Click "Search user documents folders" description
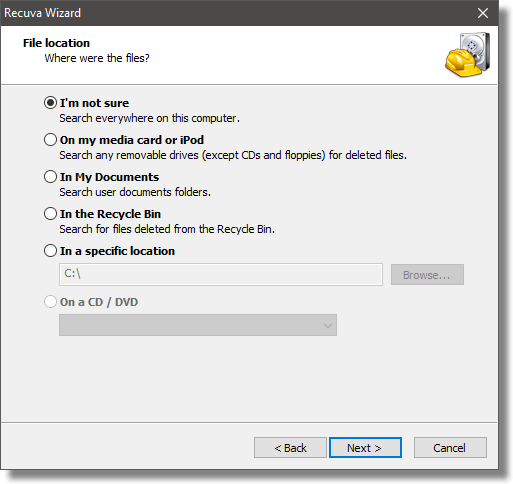Screen dimensions: 513x484 coord(135,192)
